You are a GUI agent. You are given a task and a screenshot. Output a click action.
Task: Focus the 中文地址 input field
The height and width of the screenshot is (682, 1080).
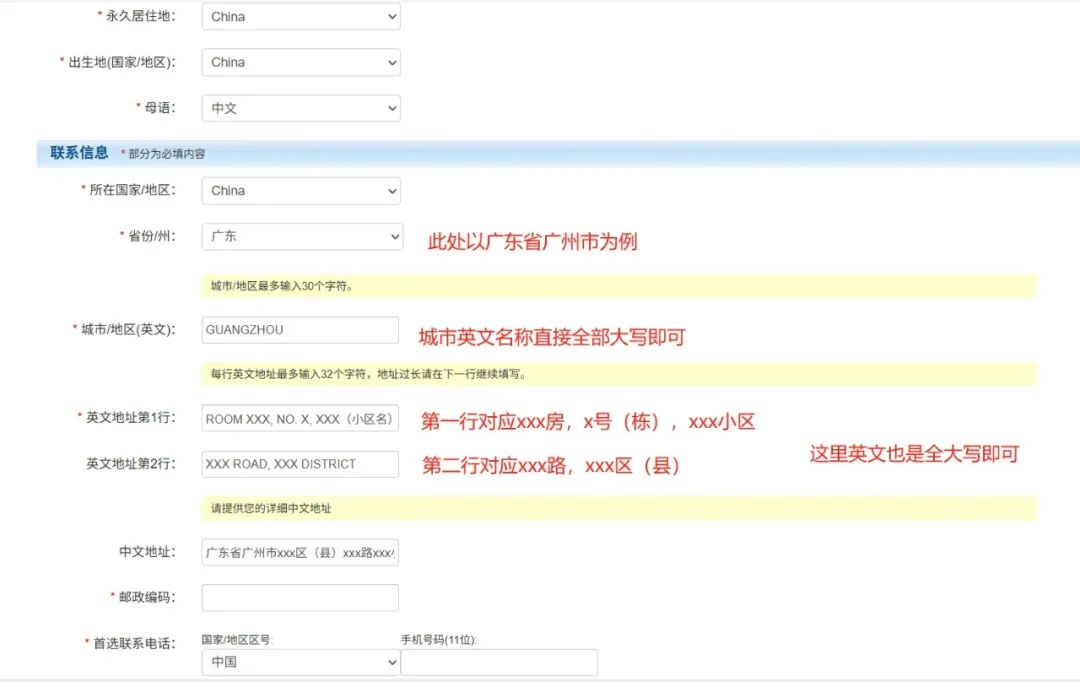[300, 552]
